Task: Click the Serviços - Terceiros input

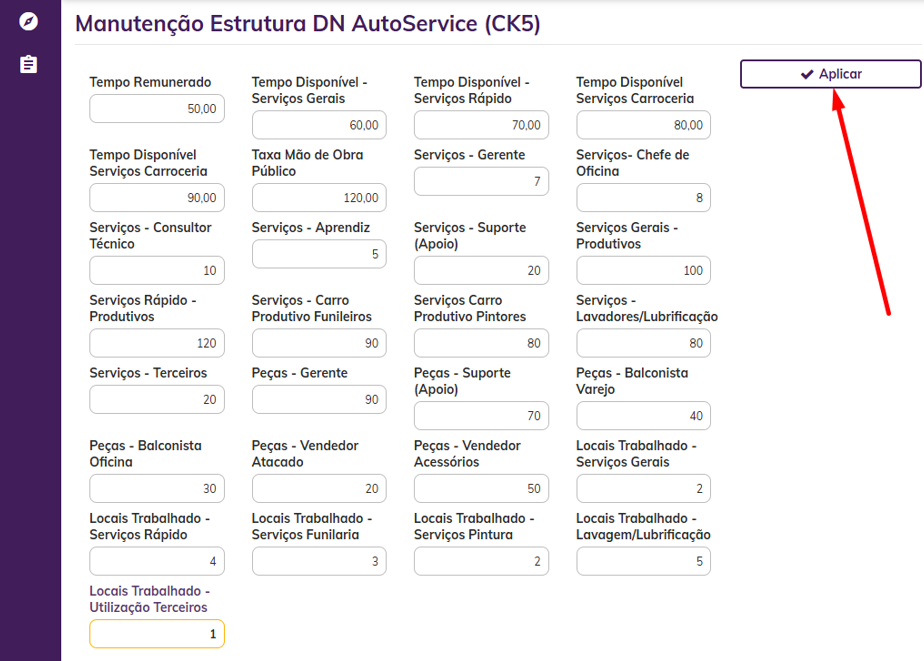Action: (x=157, y=399)
